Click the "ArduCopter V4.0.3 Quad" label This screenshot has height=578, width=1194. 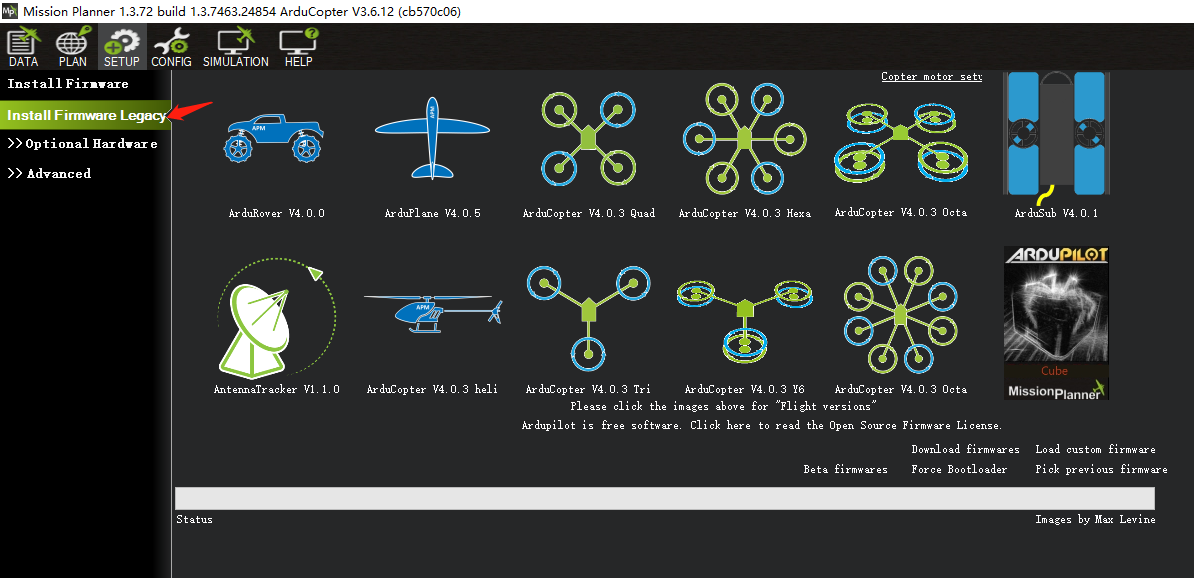point(589,213)
